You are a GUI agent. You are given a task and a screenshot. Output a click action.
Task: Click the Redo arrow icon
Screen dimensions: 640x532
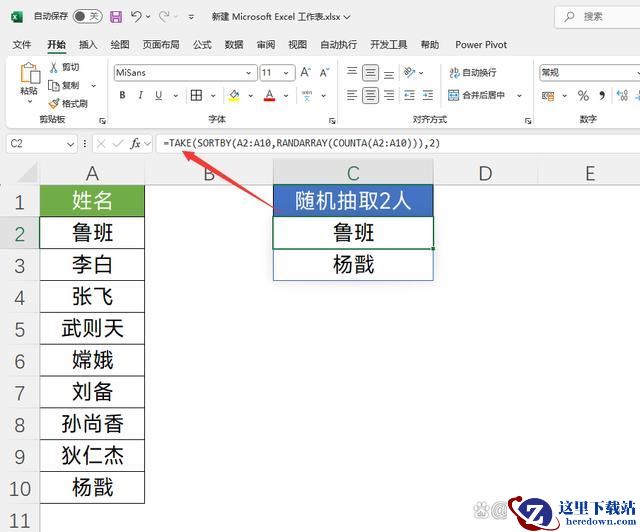click(164, 16)
